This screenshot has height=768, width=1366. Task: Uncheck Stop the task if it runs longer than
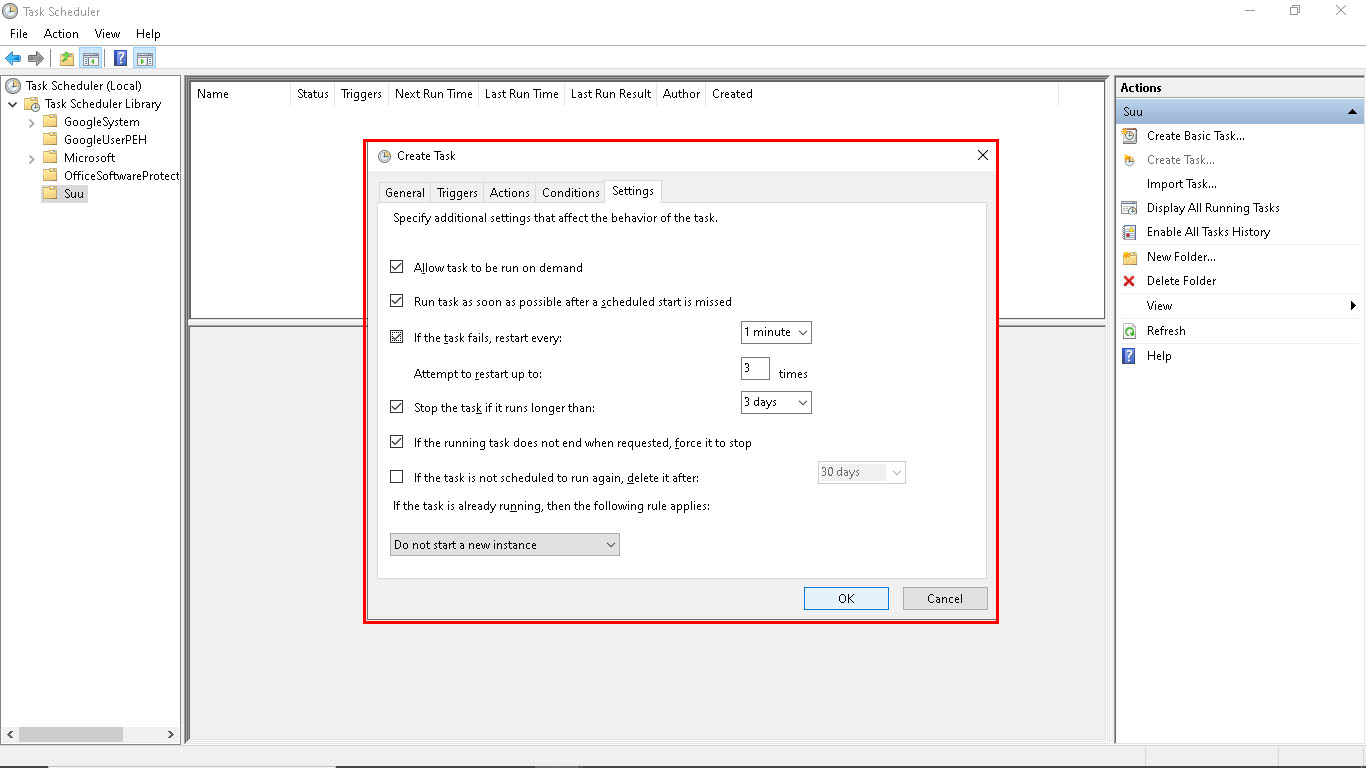coord(397,406)
